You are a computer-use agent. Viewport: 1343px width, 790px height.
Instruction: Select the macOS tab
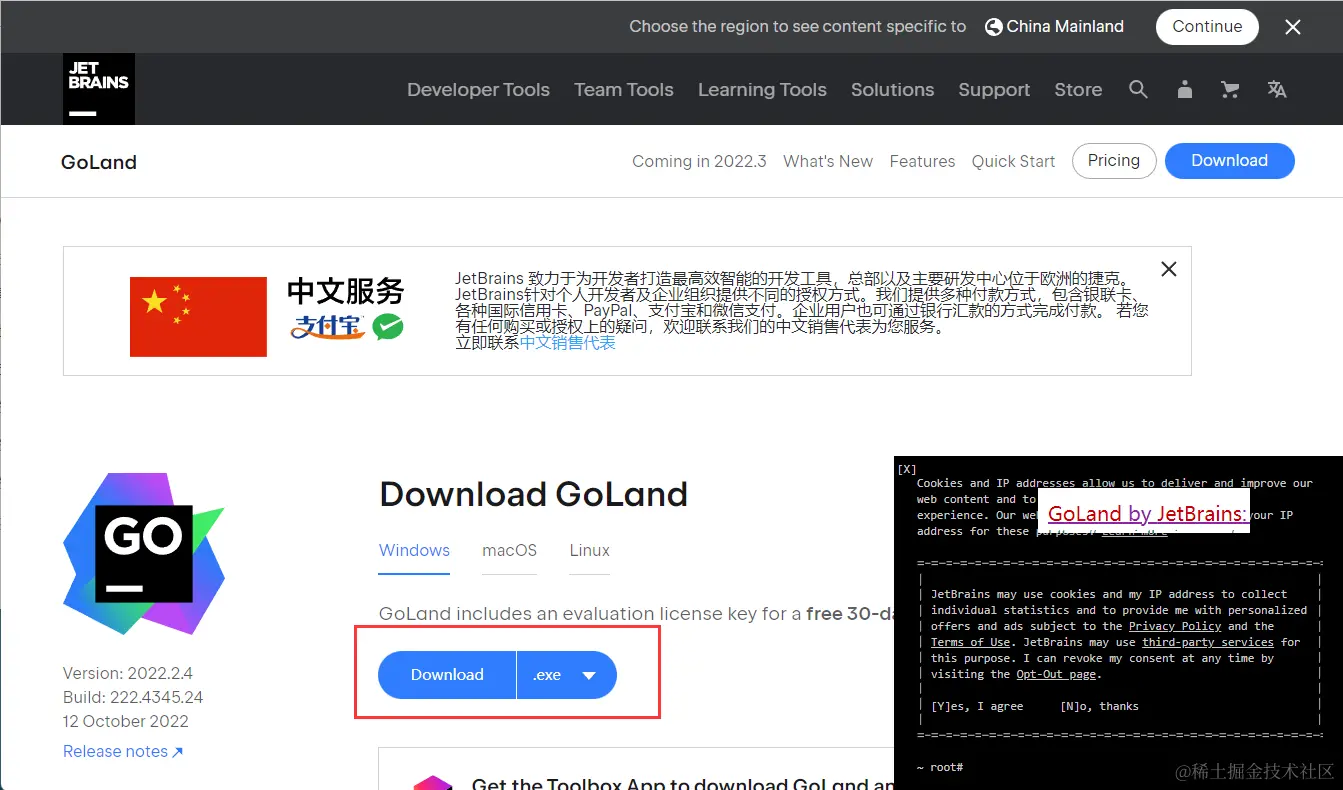tap(510, 551)
